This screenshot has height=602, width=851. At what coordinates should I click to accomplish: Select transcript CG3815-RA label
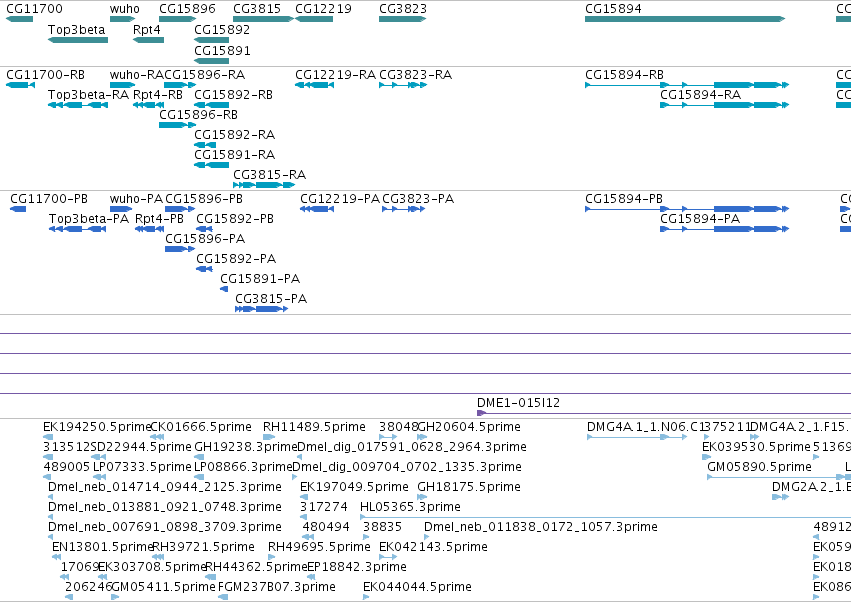270,175
